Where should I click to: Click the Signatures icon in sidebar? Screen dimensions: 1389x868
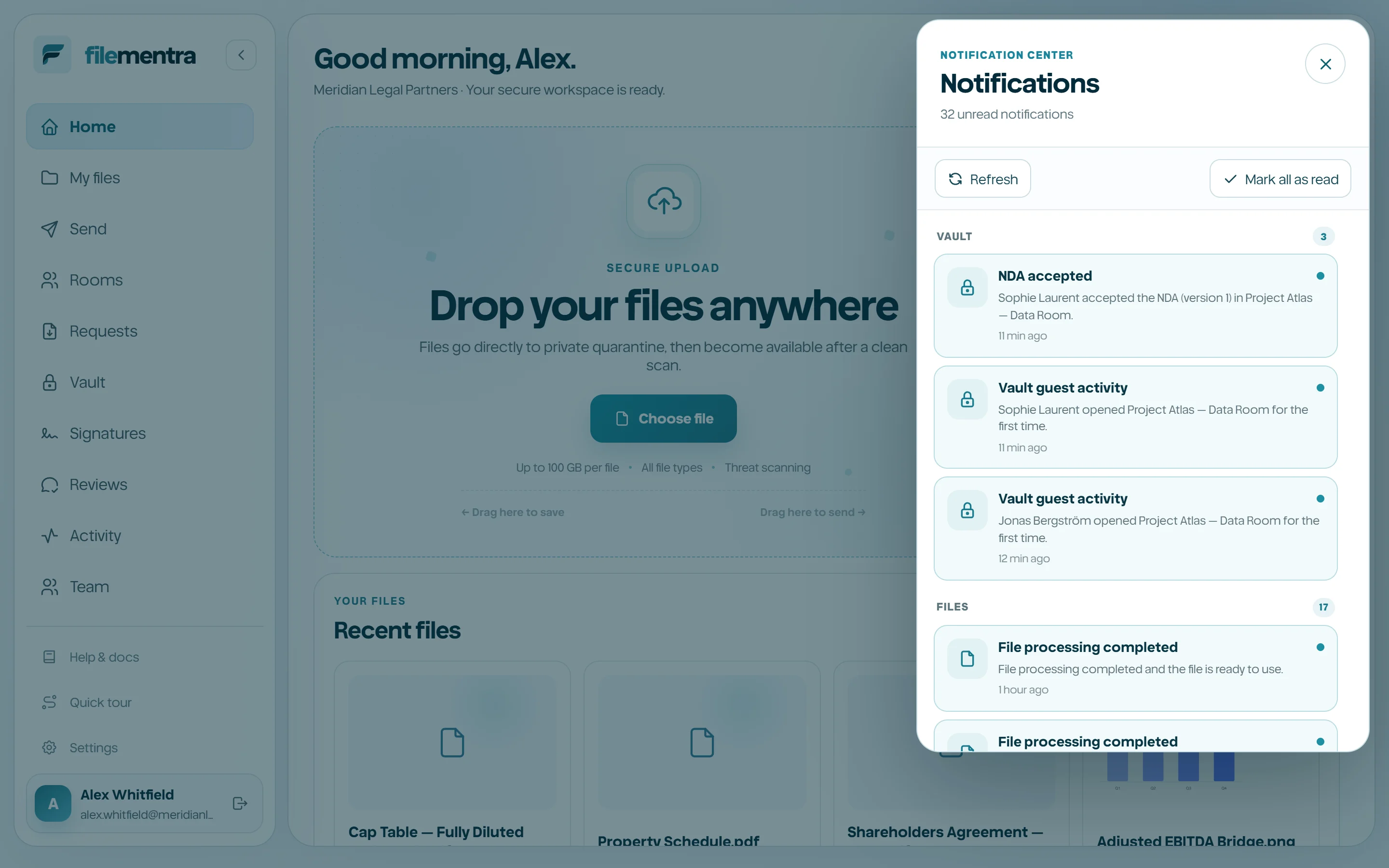tap(49, 434)
